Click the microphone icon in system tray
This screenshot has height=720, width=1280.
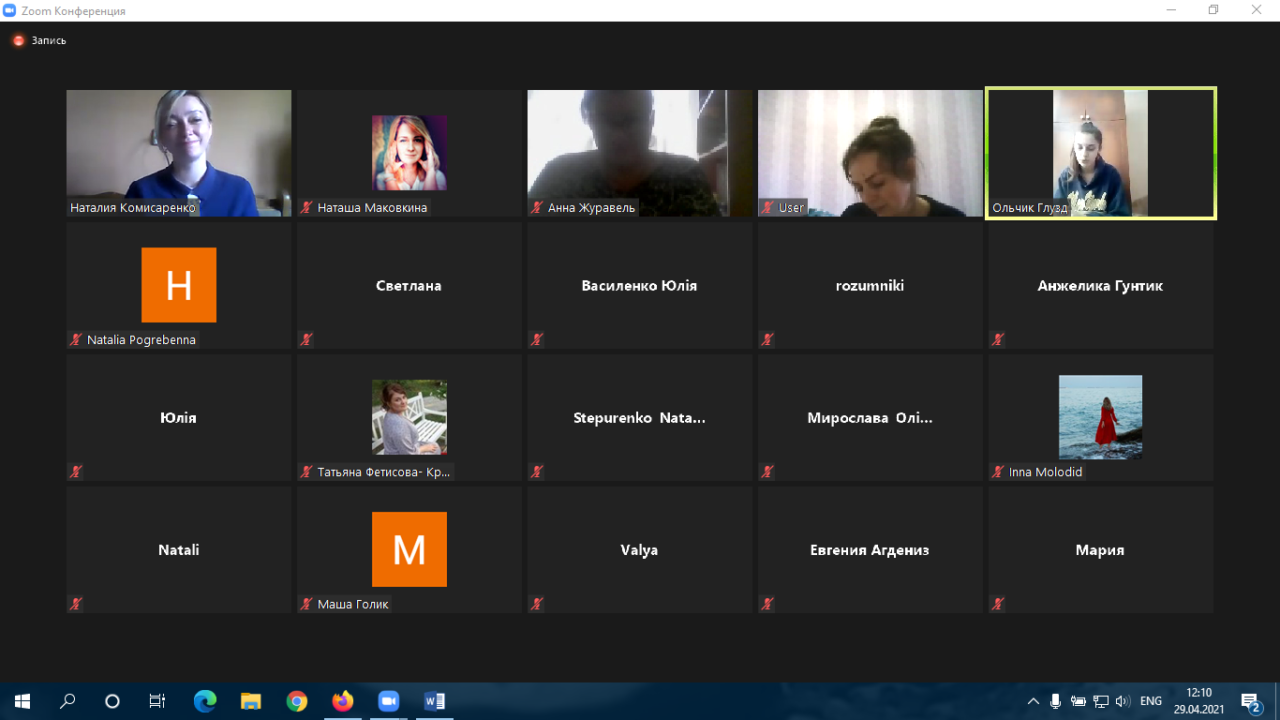click(x=1055, y=701)
